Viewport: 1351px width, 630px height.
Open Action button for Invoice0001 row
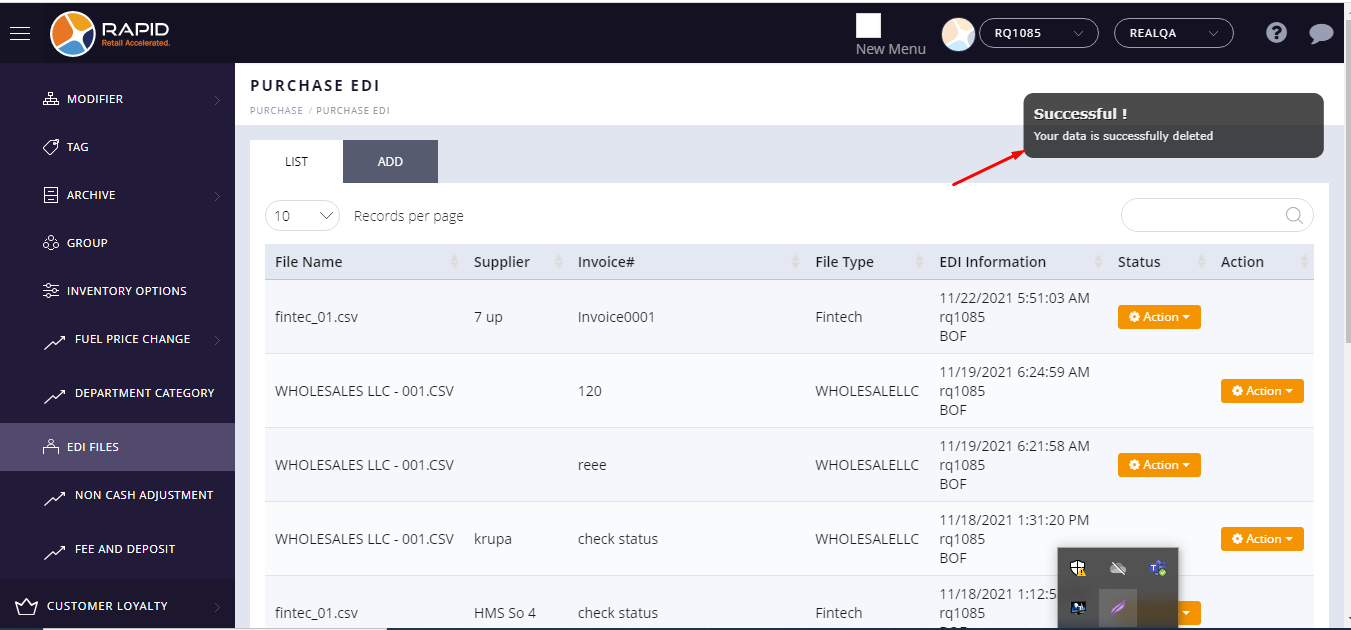[x=1159, y=317]
